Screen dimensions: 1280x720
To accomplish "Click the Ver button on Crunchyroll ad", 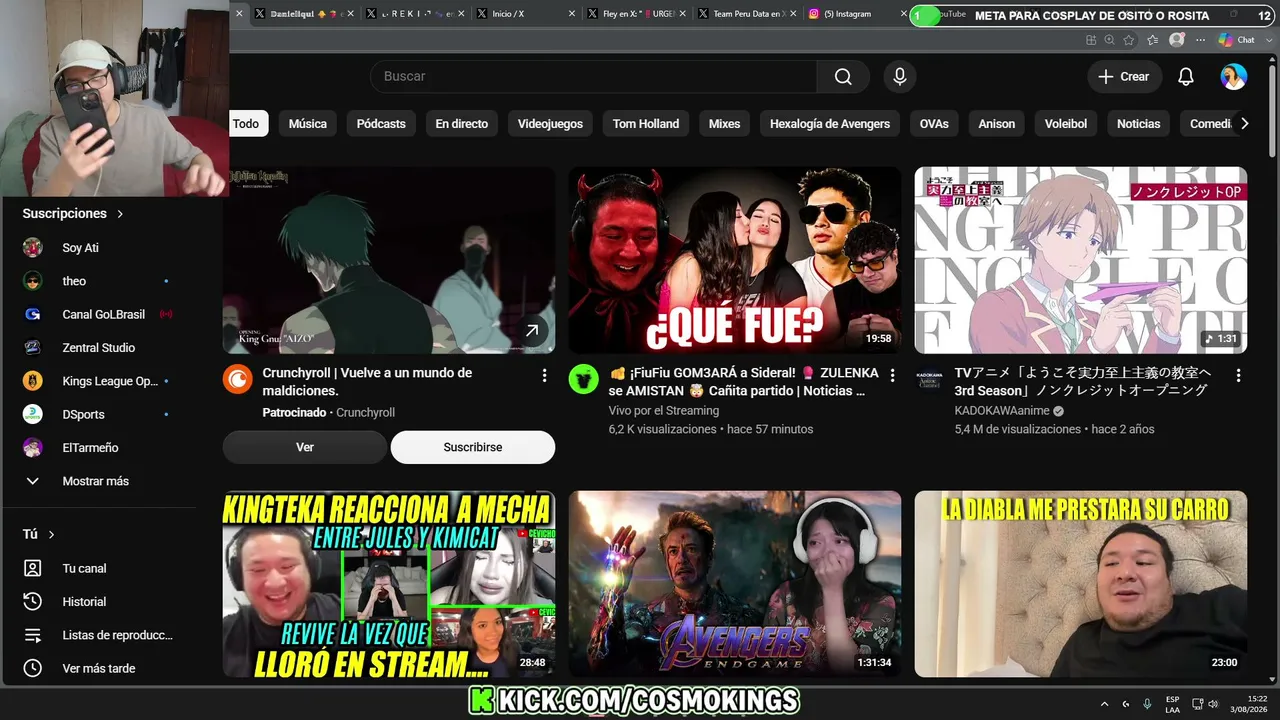I will point(305,447).
